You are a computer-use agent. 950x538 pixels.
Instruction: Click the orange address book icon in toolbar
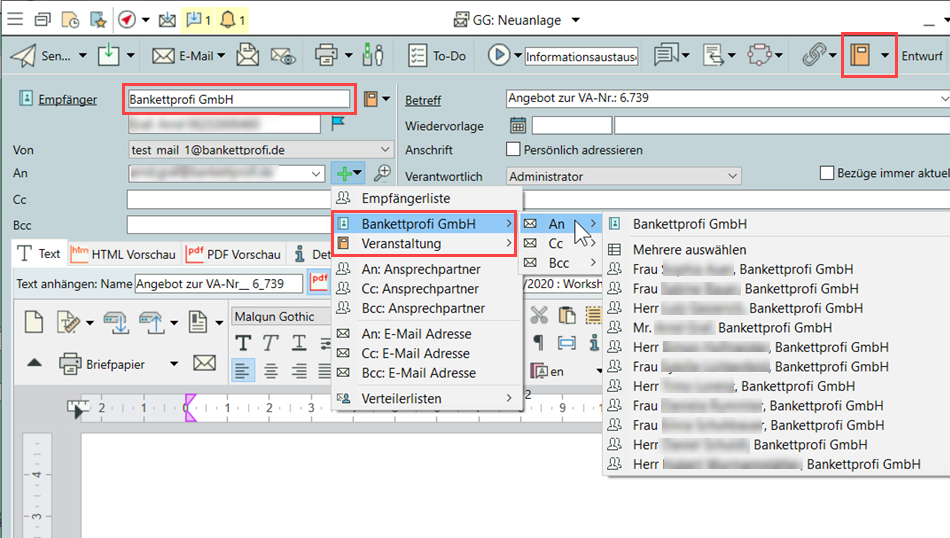(x=859, y=56)
